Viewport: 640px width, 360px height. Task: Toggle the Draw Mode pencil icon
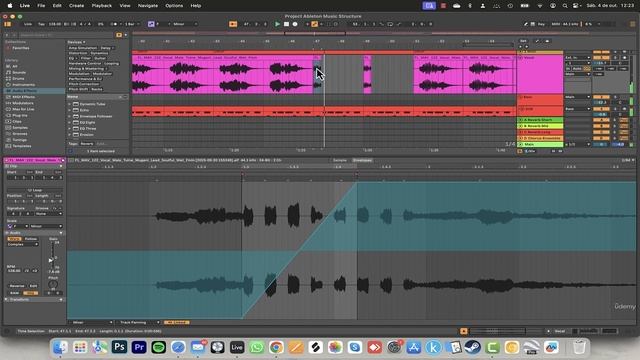526,24
